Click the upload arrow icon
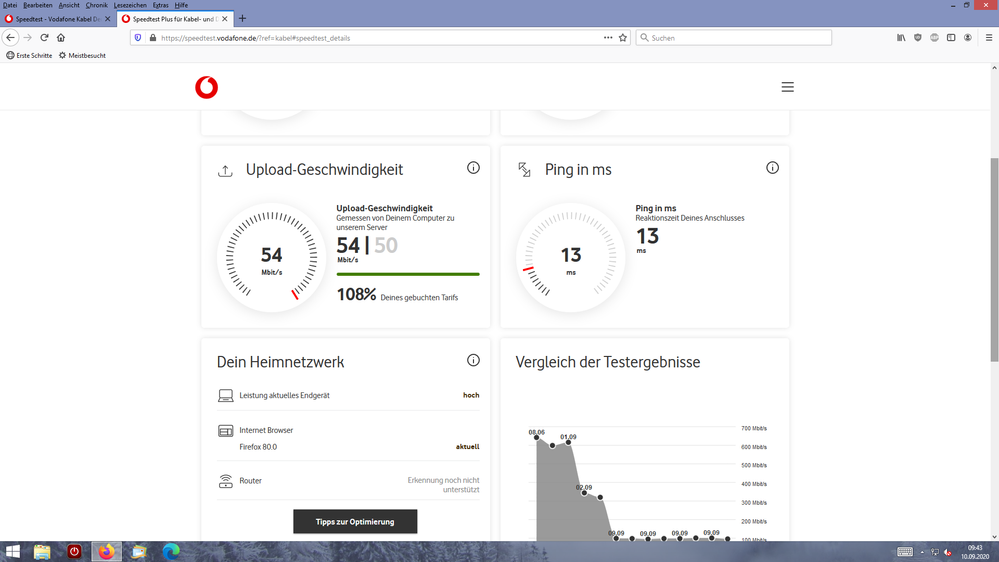 pos(225,171)
